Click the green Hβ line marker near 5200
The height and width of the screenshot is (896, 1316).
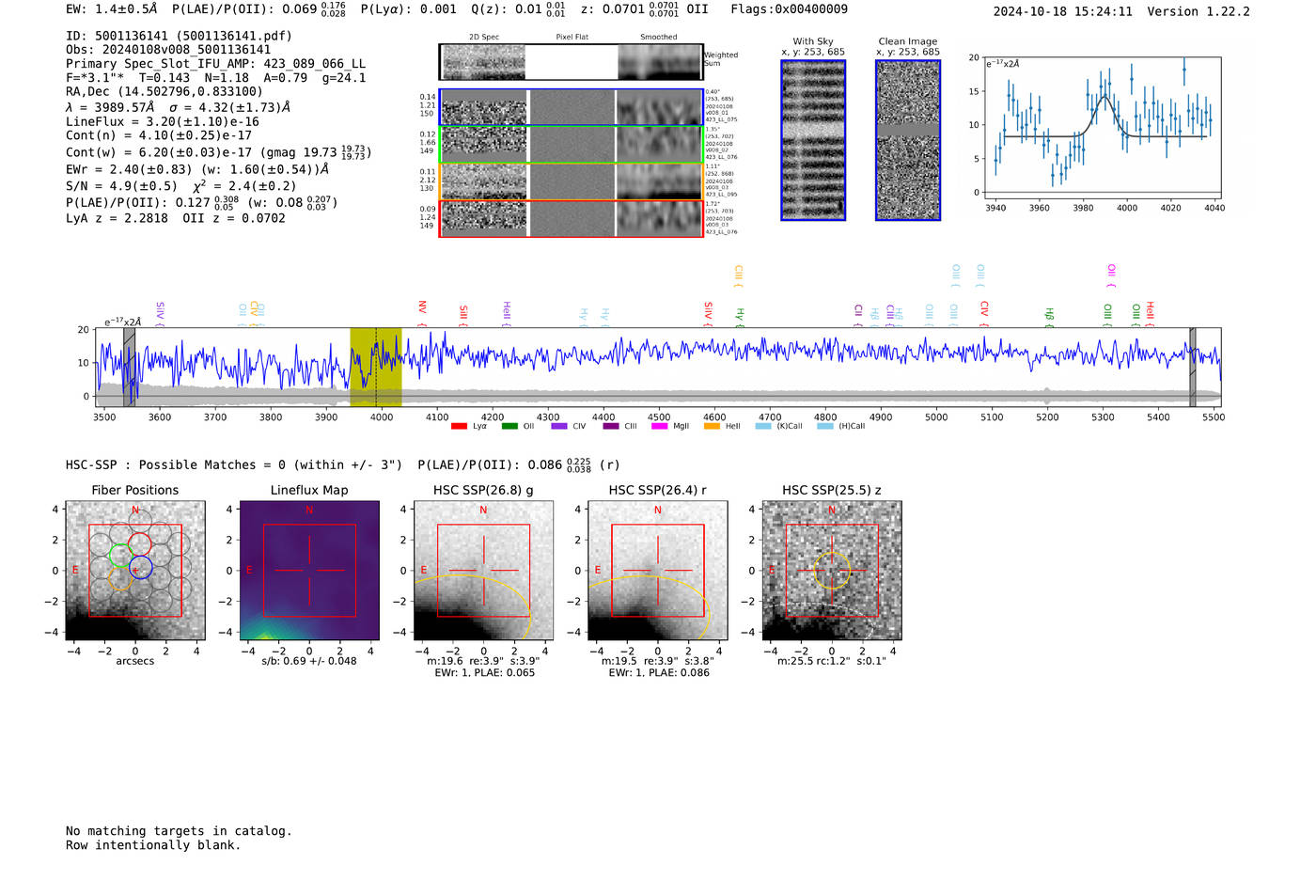(1049, 317)
